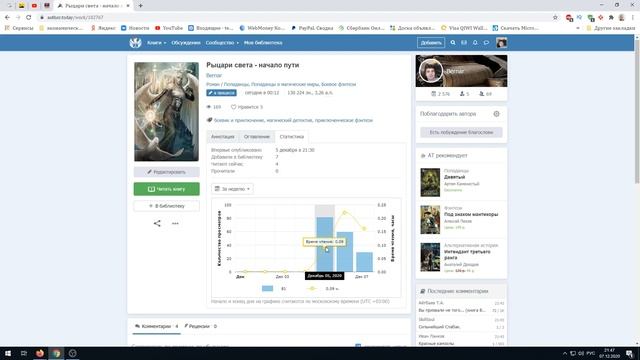Screen dimensions: 640x360
Task: Open Под знаком мантикоры book link
Action: (x=471, y=214)
